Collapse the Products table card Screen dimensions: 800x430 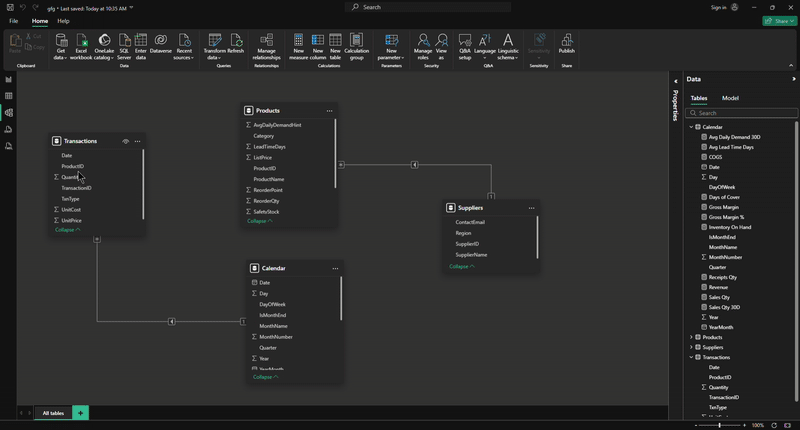pos(260,221)
